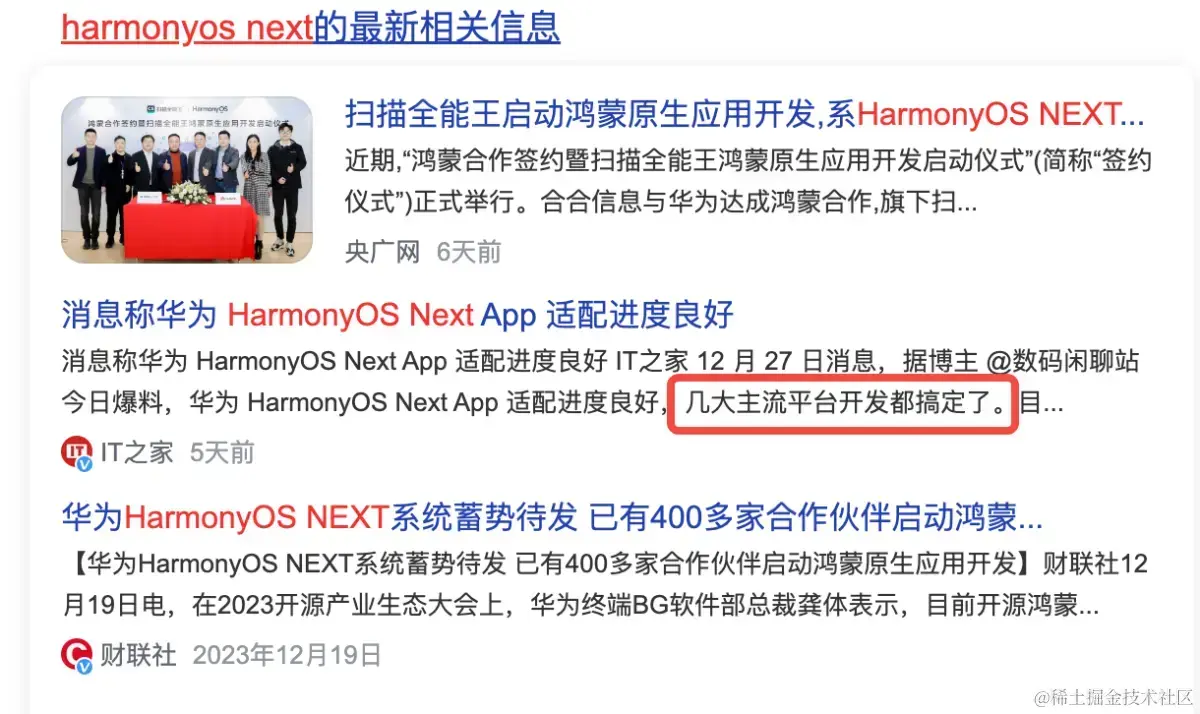Click the IT之家 source name text
The height and width of the screenshot is (714, 1200).
(137, 452)
